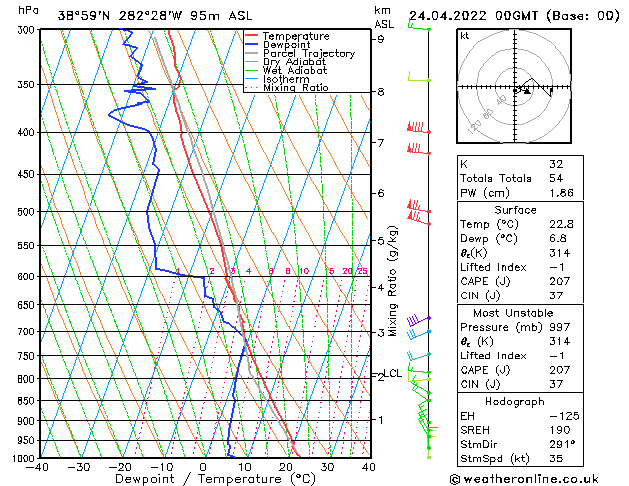
Task: Select the Mixing Ratio legend entry
Action: 286,87
